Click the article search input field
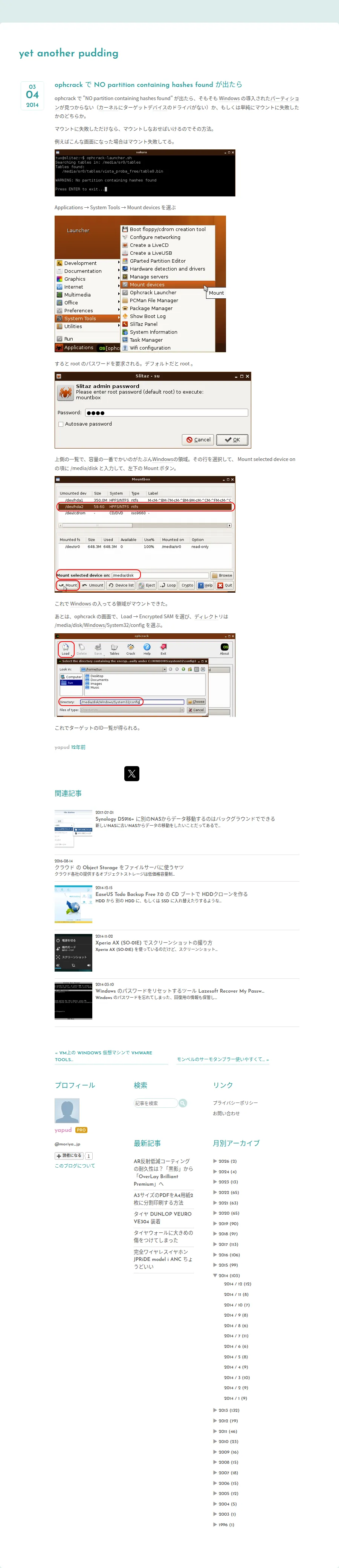339x1568 pixels. (x=156, y=1103)
